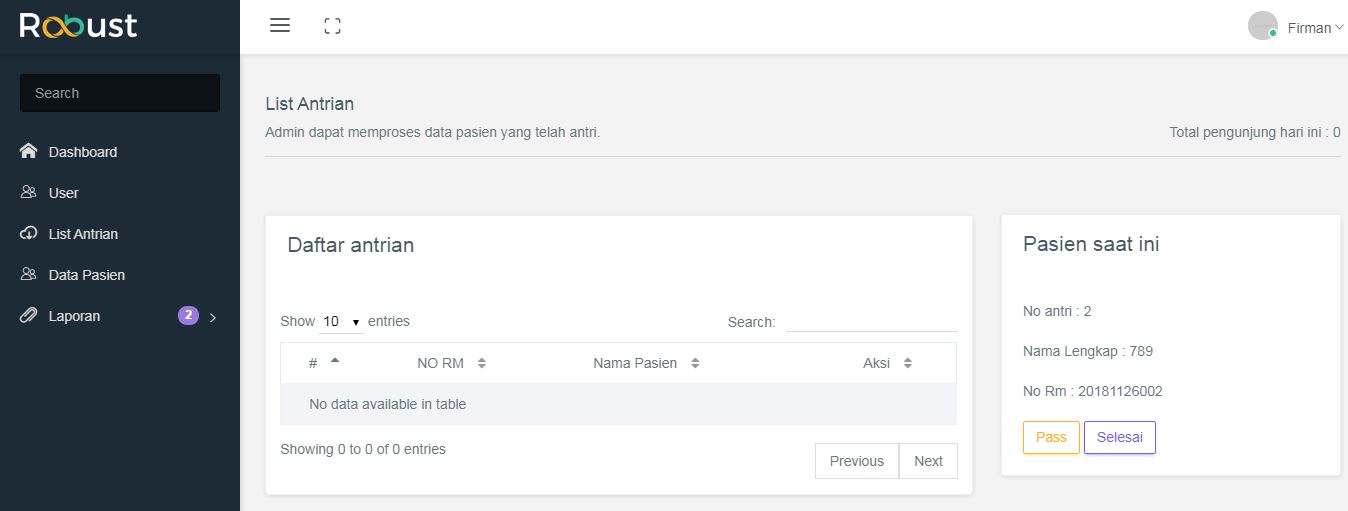Sort table by Aksi column
Image resolution: width=1348 pixels, height=511 pixels.
887,363
